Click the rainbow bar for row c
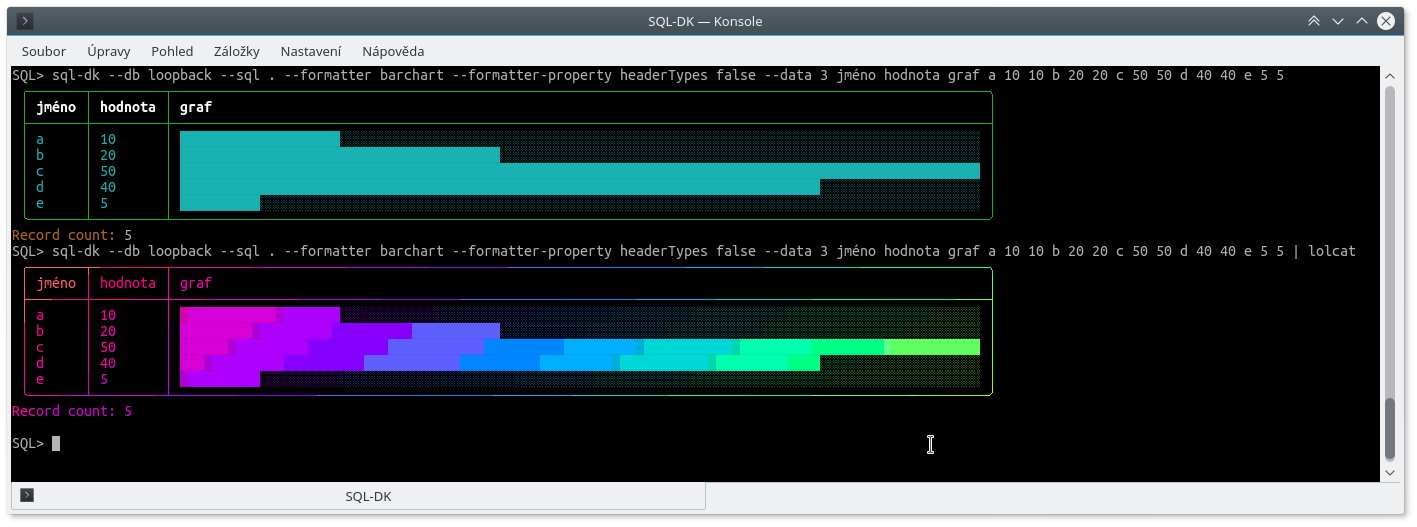The height and width of the screenshot is (527, 1417). 580,347
